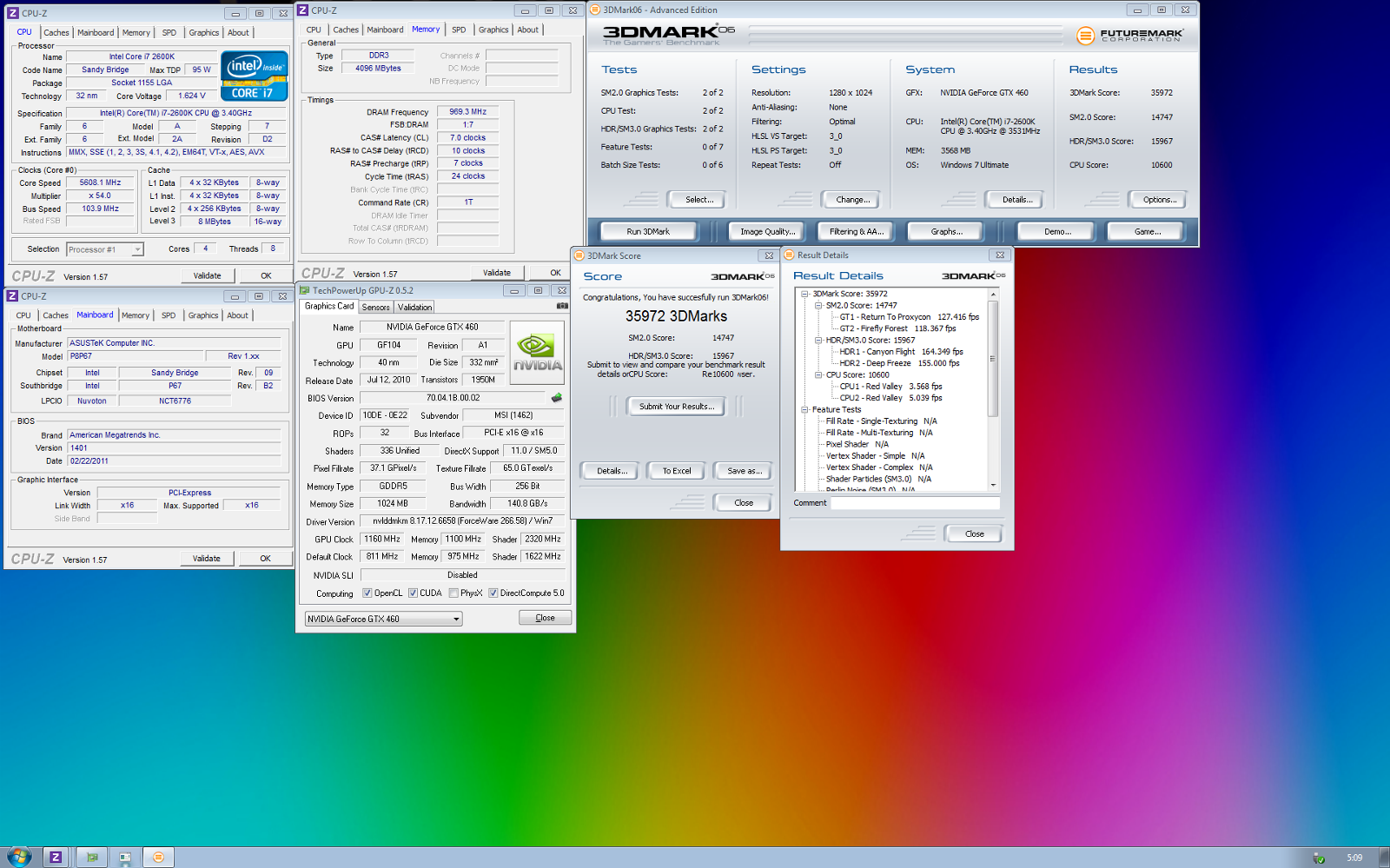The image size is (1390, 868).
Task: Click Save as... in the 3DMark Score window
Action: (745, 471)
